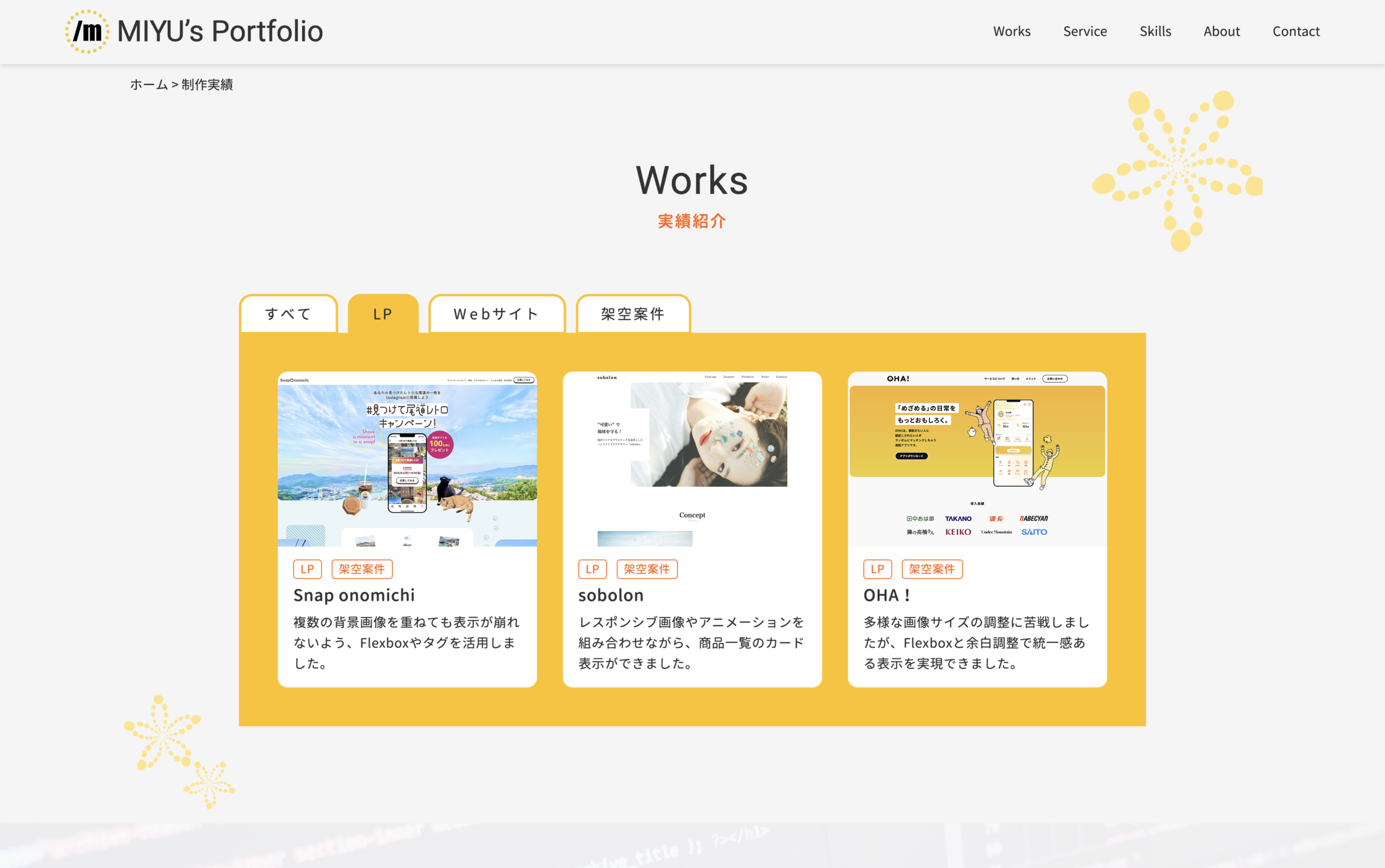
Task: Click the Snap onomichi card title
Action: (x=354, y=595)
